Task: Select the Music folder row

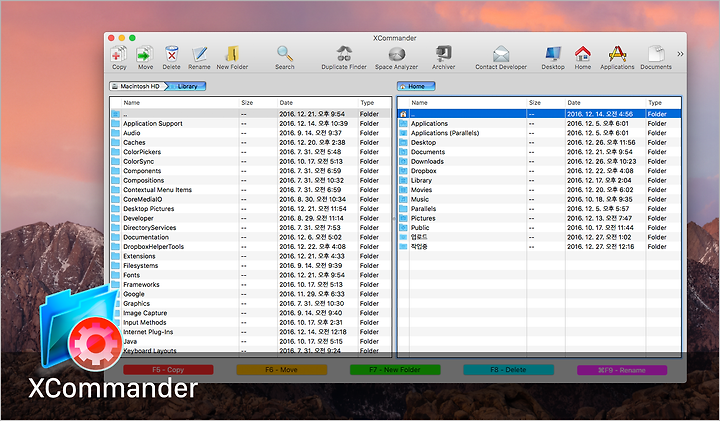Action: [540, 199]
